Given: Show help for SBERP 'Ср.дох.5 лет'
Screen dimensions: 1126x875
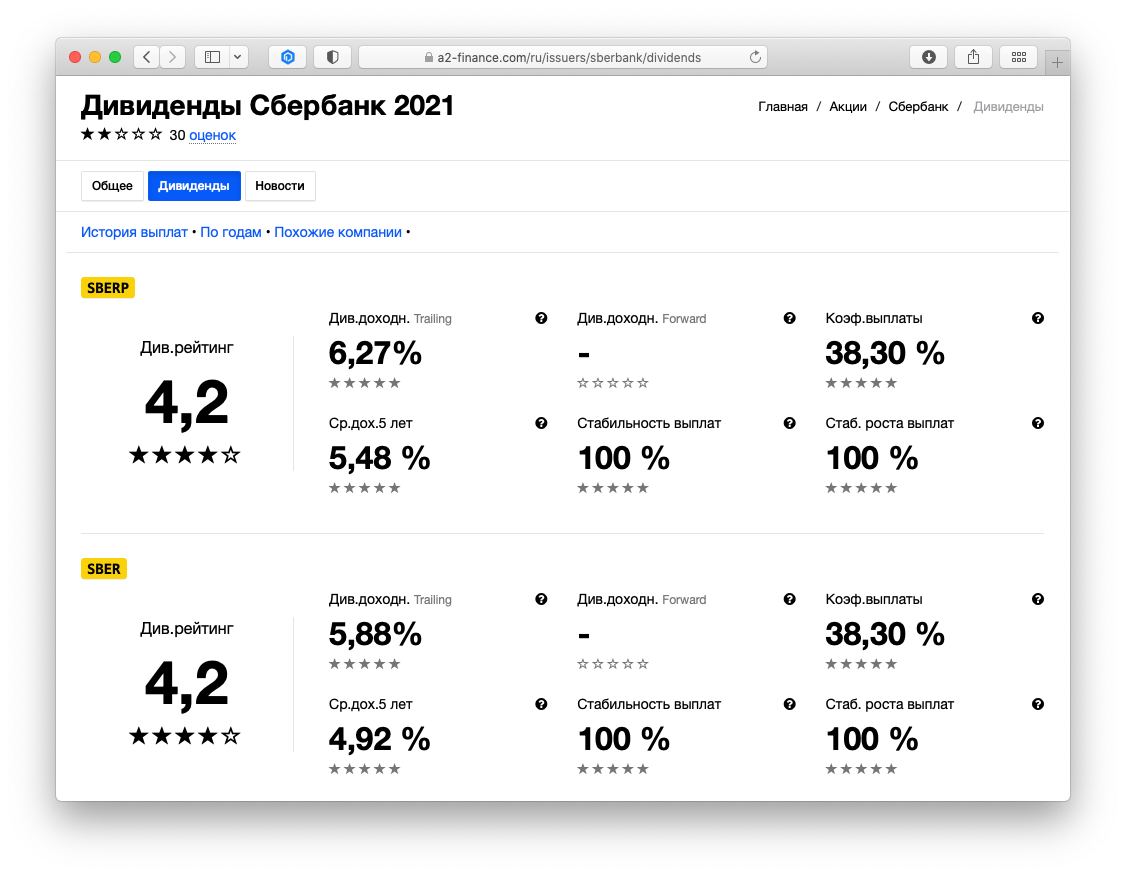Looking at the screenshot, I should 541,423.
